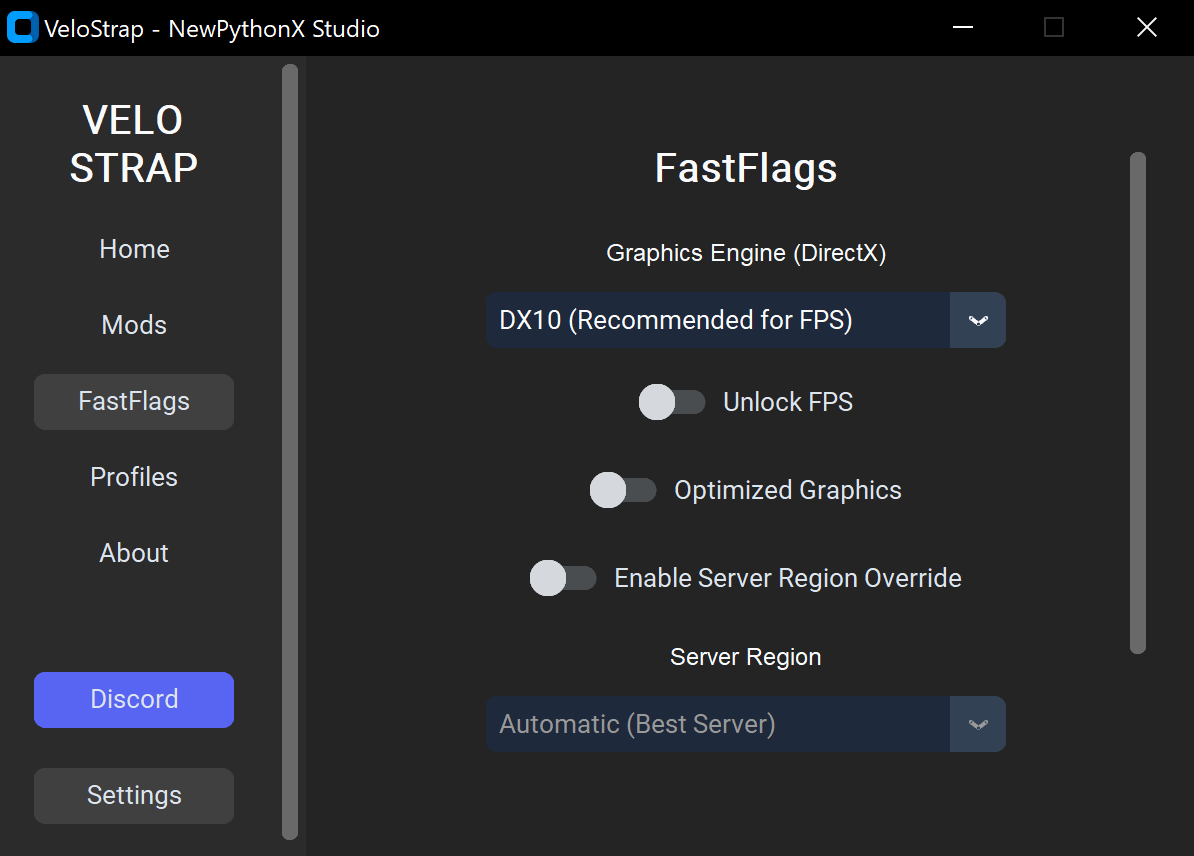Go to the Home page
1194x856 pixels.
[134, 249]
